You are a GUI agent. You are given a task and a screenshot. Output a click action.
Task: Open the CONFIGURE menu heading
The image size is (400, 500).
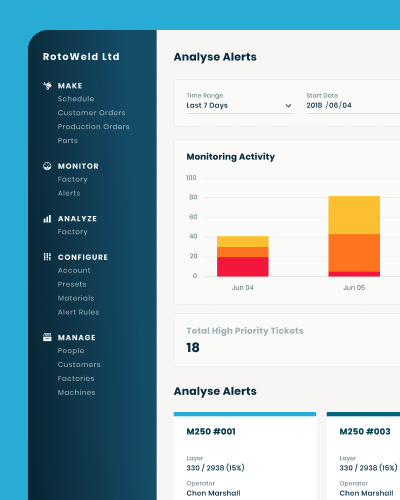point(83,257)
